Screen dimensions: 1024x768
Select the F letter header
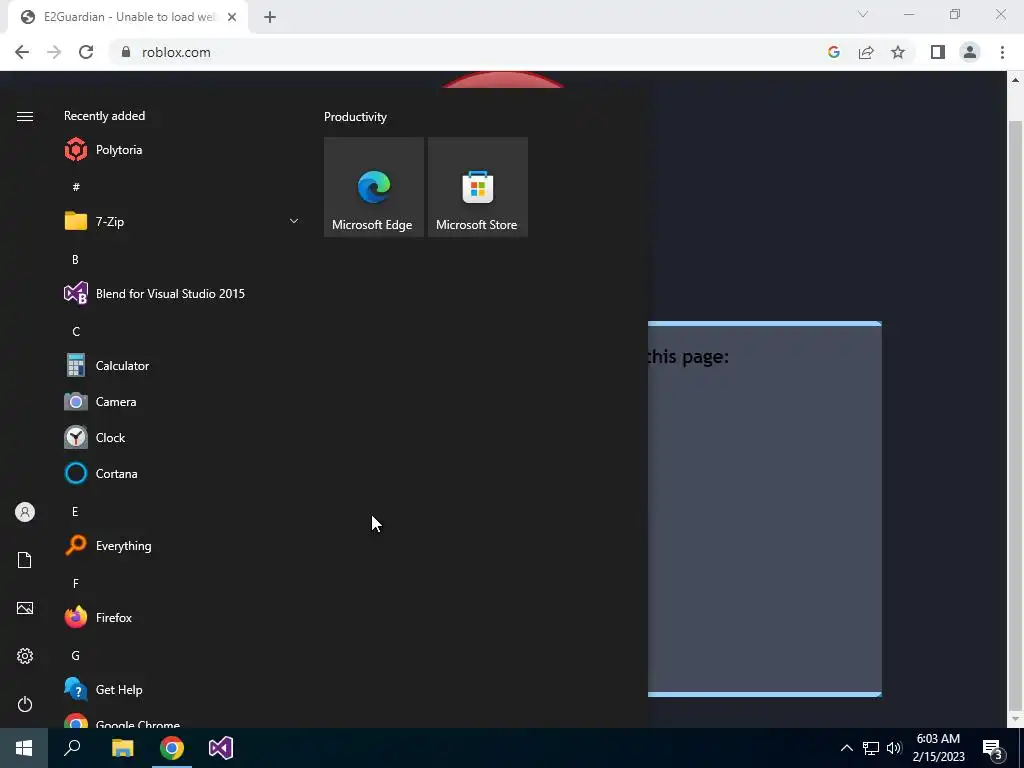tap(76, 583)
